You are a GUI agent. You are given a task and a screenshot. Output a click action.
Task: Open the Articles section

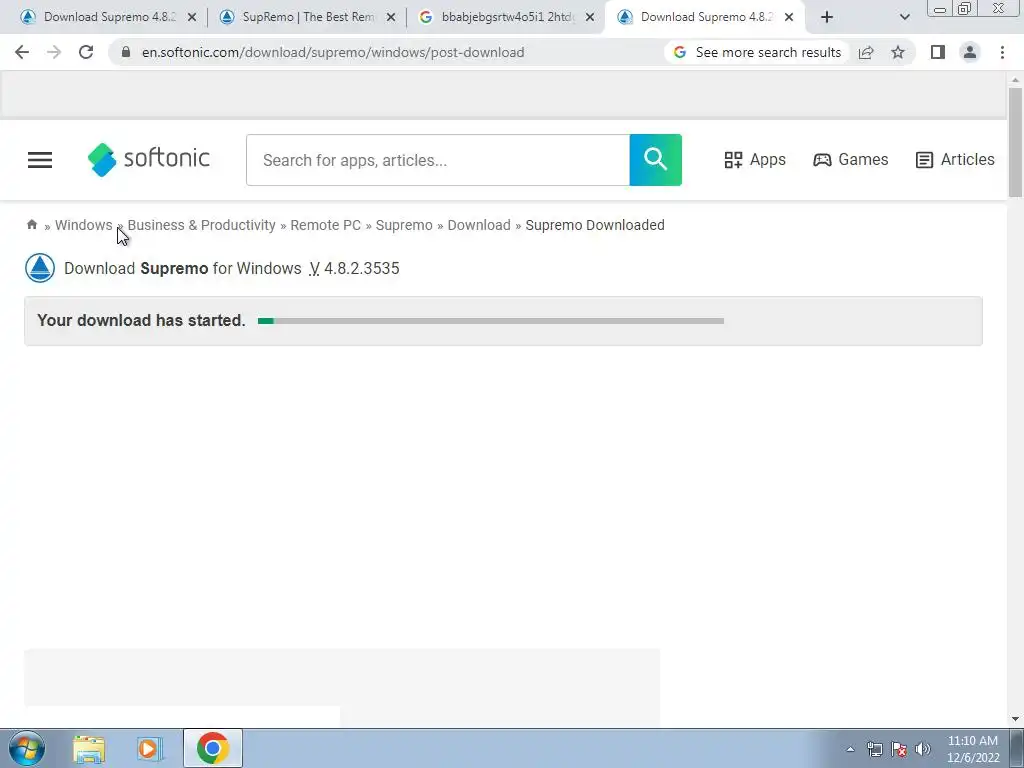[x=955, y=160]
